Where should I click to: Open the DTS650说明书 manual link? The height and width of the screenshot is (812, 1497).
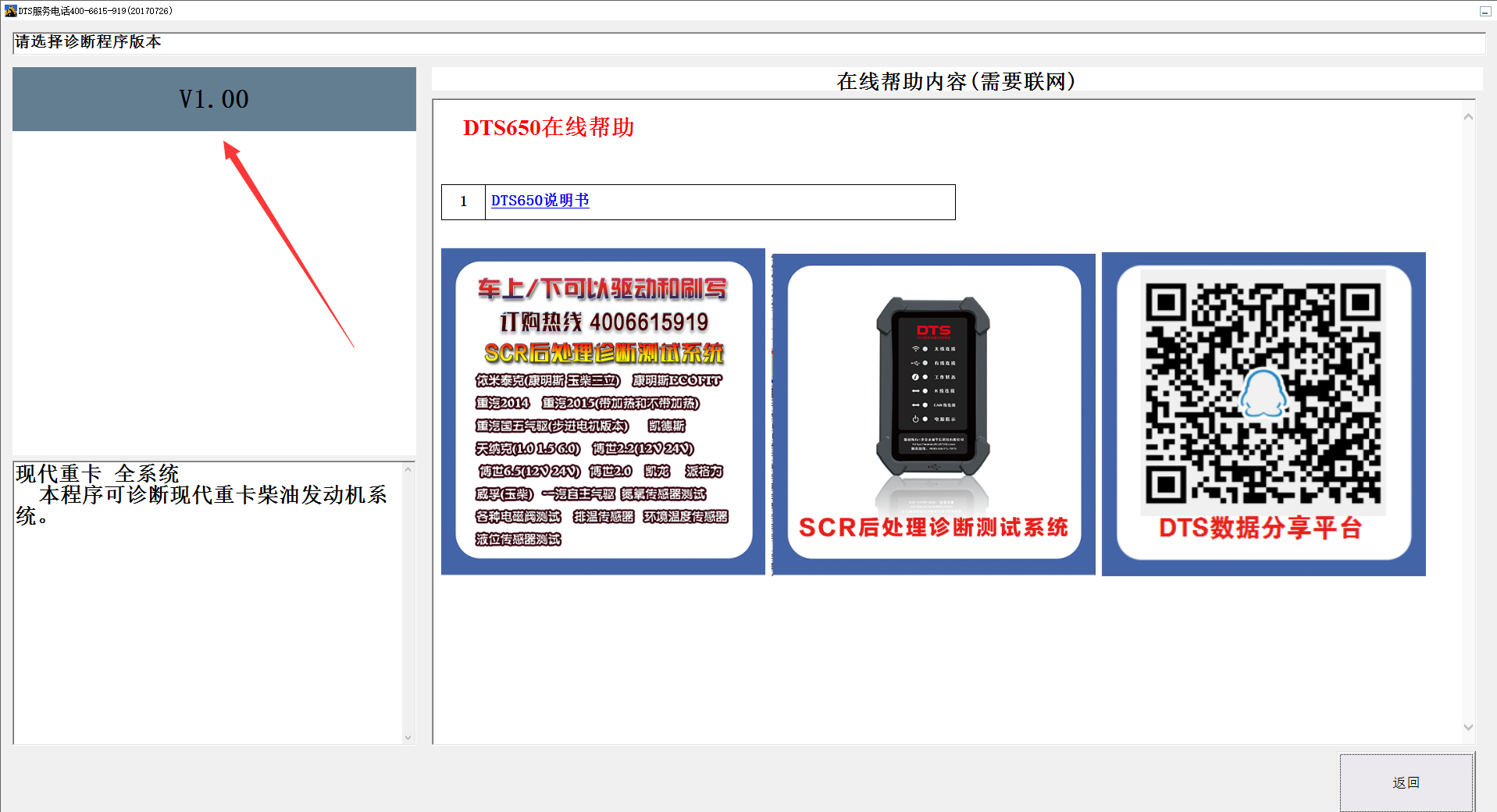540,201
